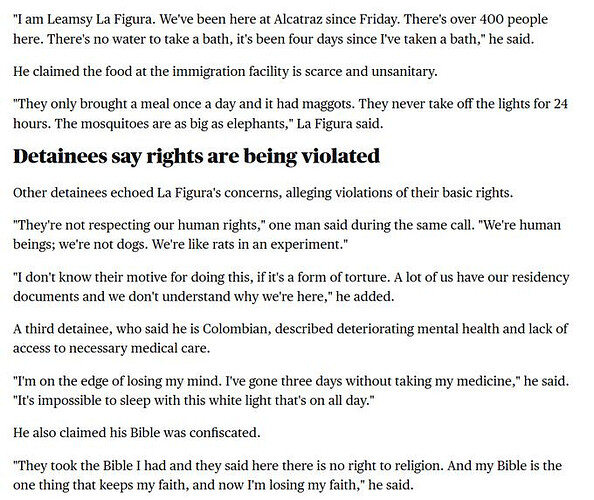Image resolution: width=594 pixels, height=500 pixels.
Task: Click the quote about meals having maggots
Action: pyautogui.click(x=290, y=114)
